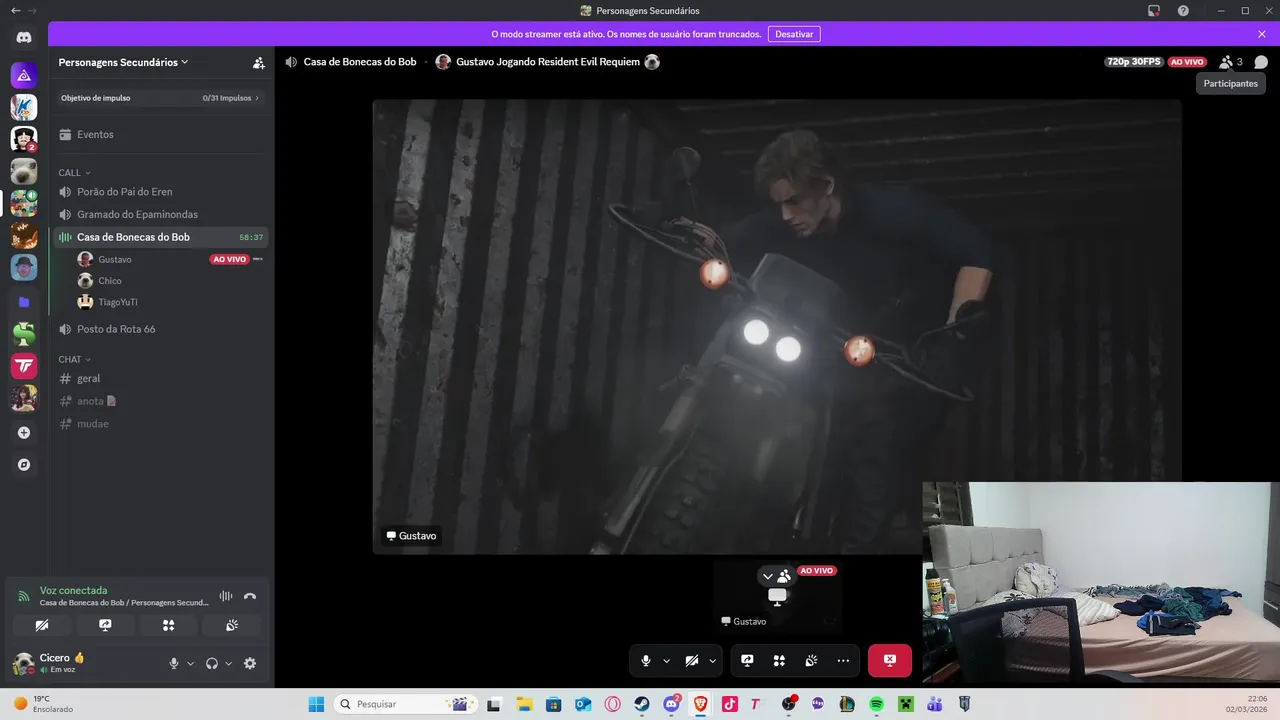Expand Personagens Secundários server menu
This screenshot has height=720, width=1280.
click(x=123, y=62)
